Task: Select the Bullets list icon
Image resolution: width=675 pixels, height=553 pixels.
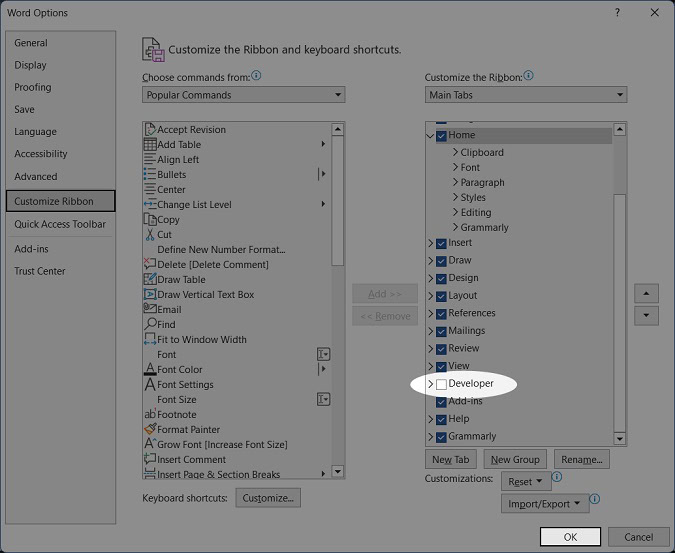Action: (x=150, y=174)
